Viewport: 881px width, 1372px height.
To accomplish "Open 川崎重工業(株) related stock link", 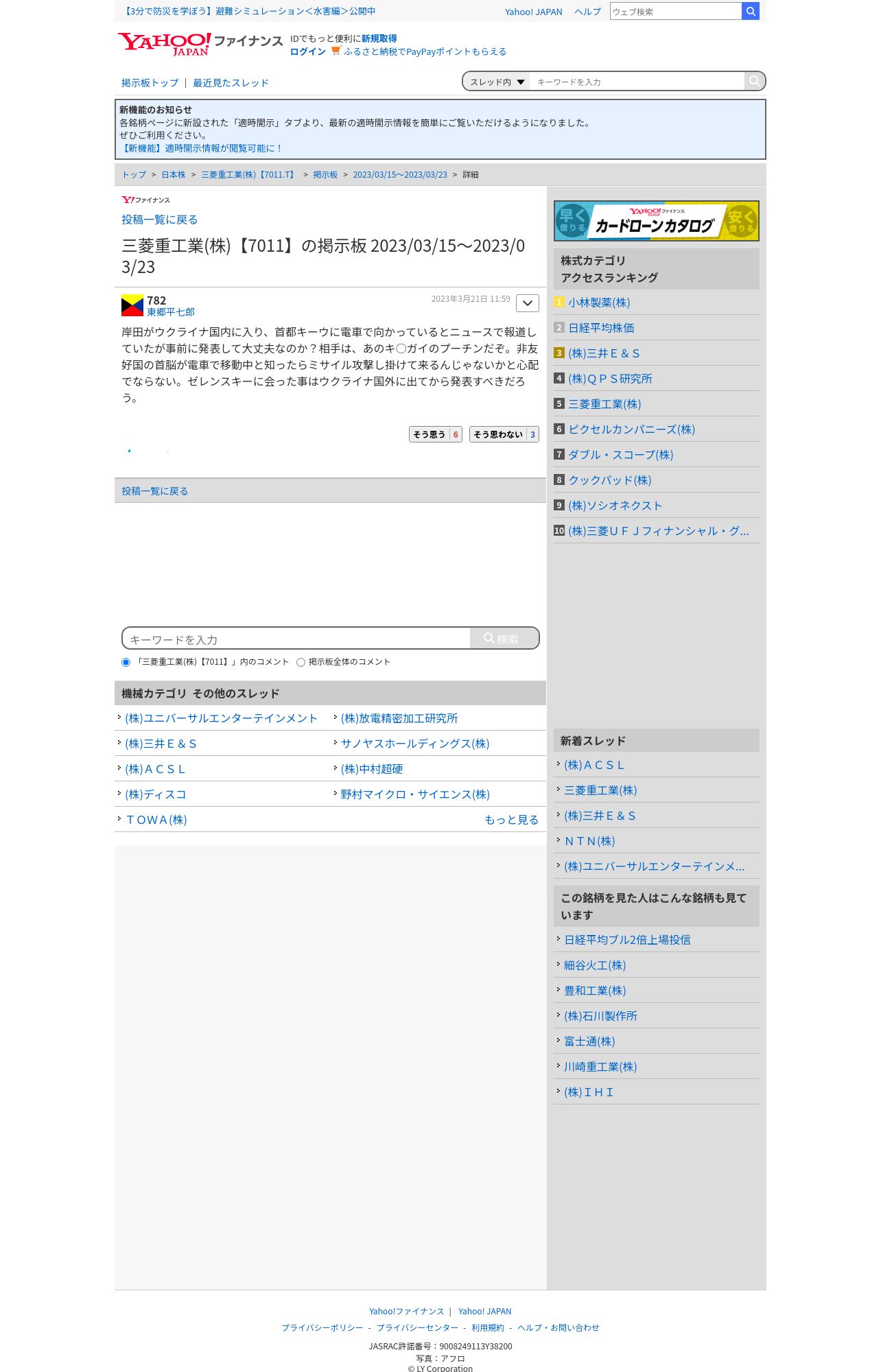I will 600,1067.
